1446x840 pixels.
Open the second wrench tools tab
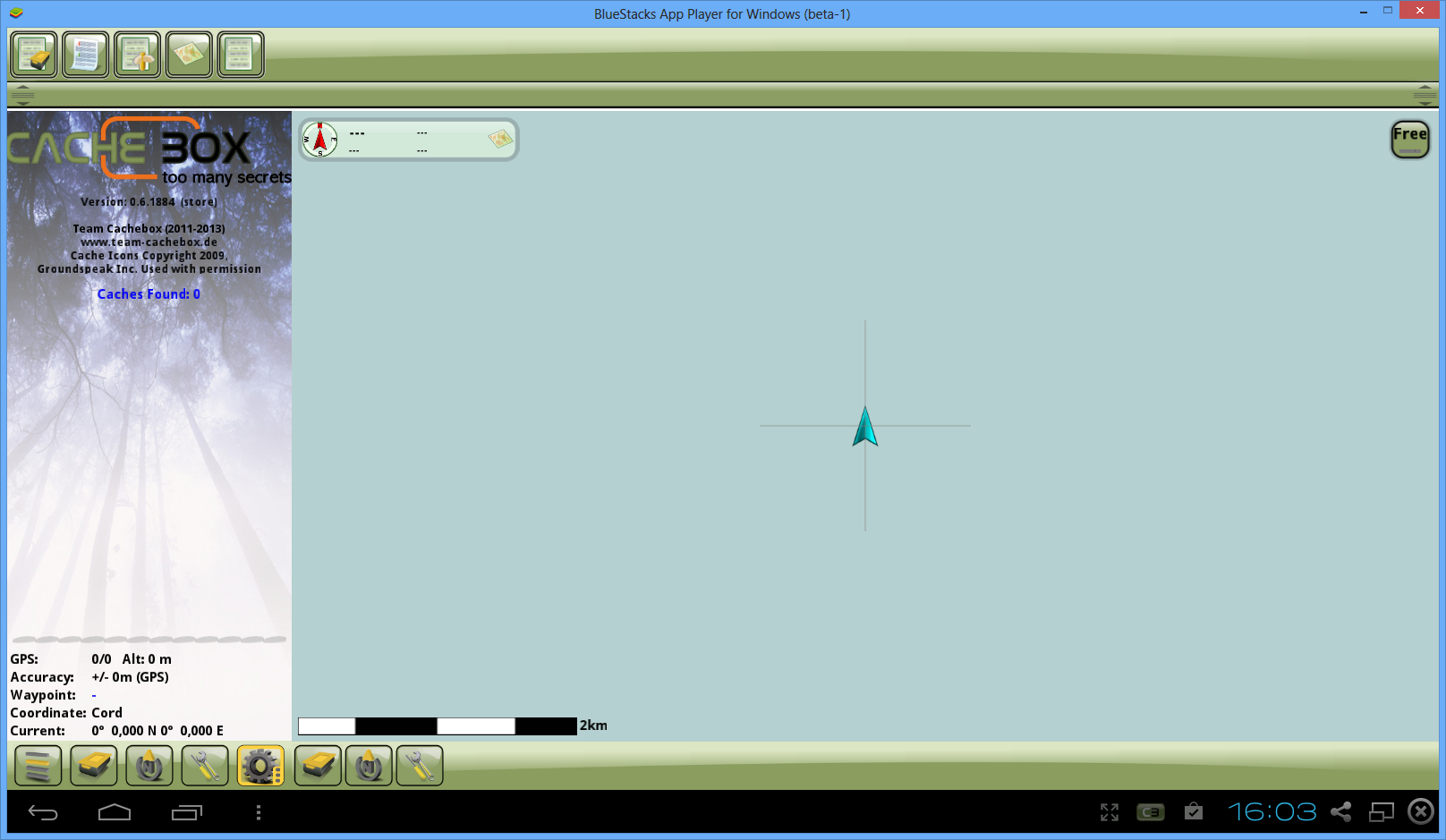420,766
